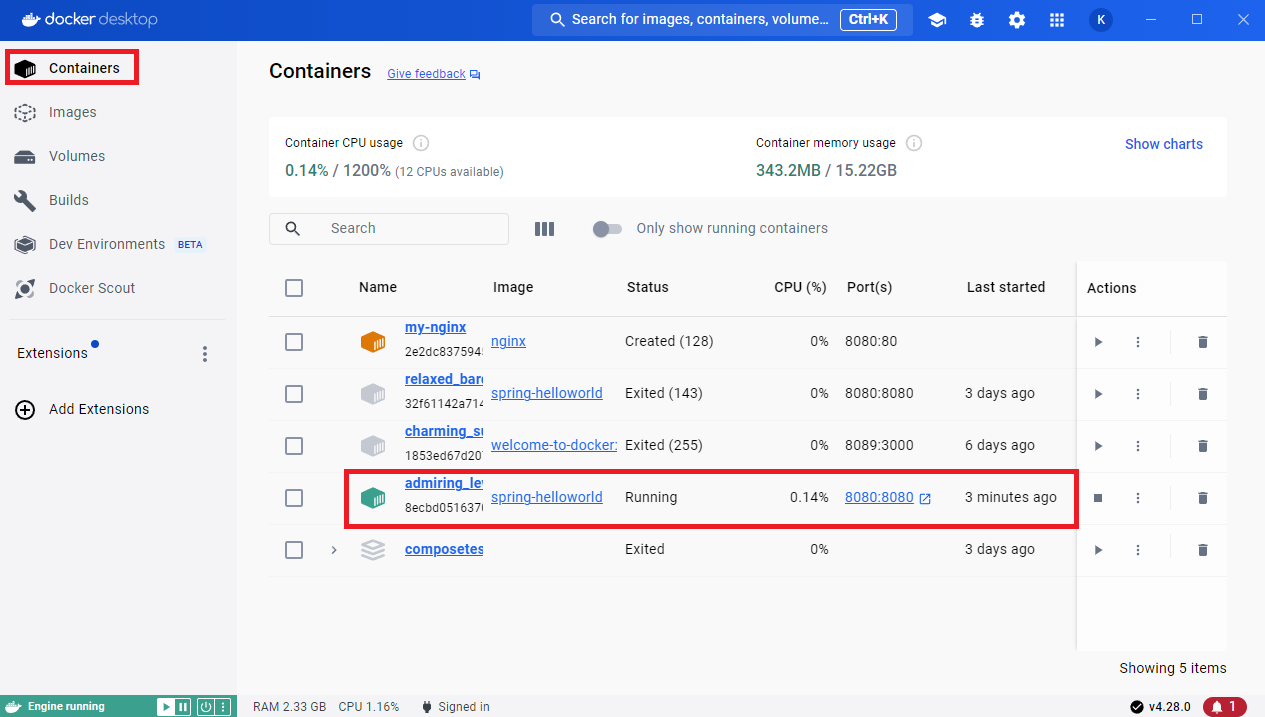The height and width of the screenshot is (717, 1265).
Task: Start the relaxed_bar container
Action: (1098, 394)
